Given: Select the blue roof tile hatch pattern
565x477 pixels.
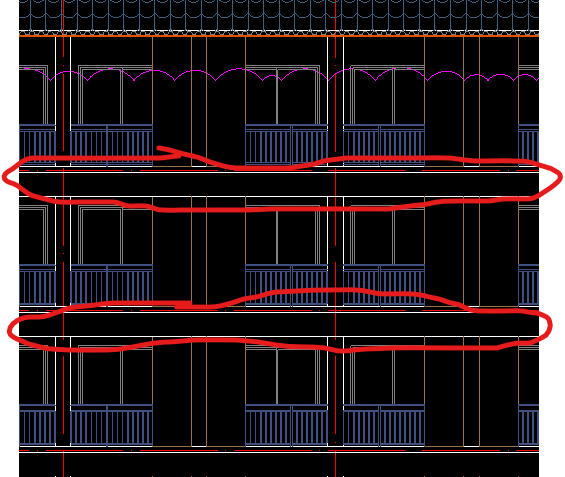Looking at the screenshot, I should click(x=279, y=15).
